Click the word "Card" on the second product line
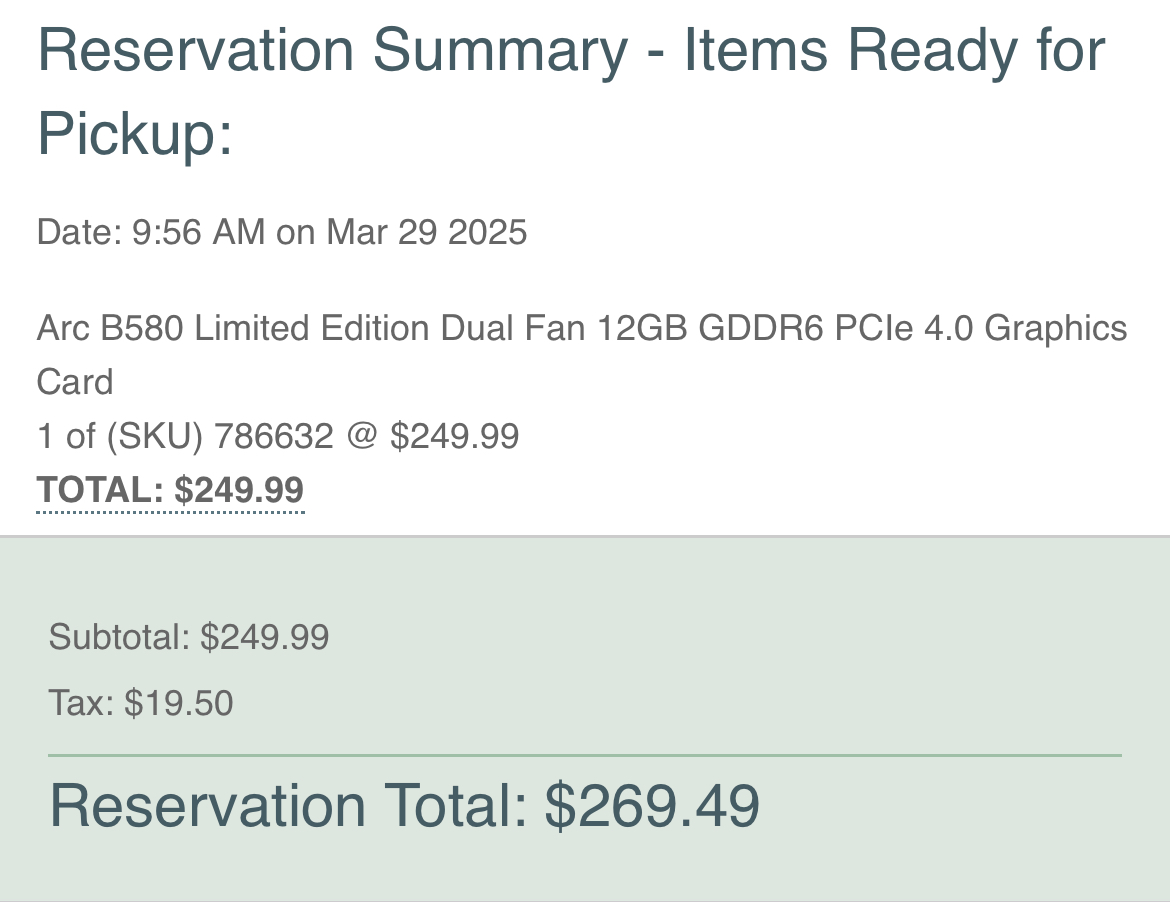Viewport: 1170px width, 902px height. (75, 382)
